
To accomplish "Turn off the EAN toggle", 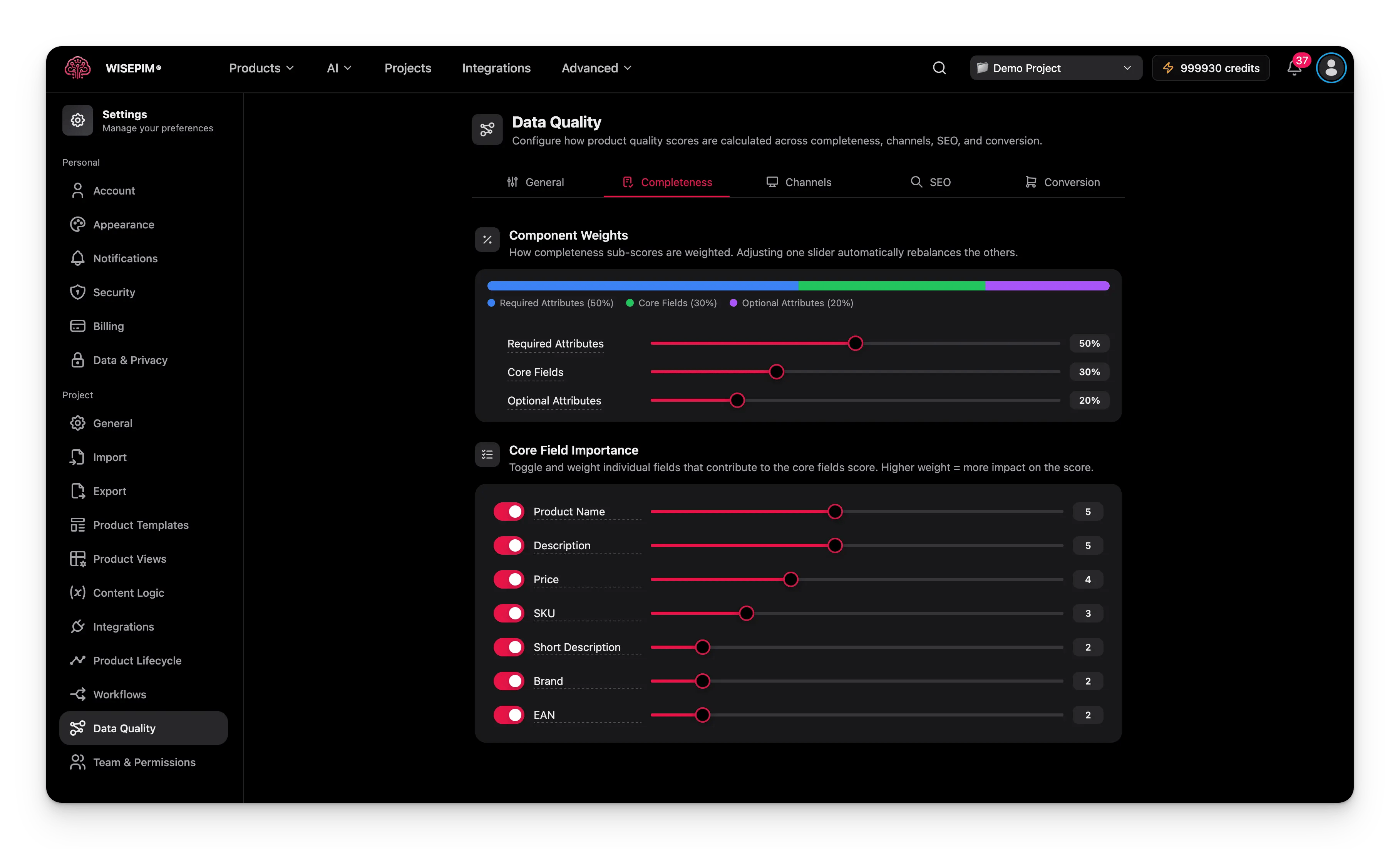I will [509, 715].
